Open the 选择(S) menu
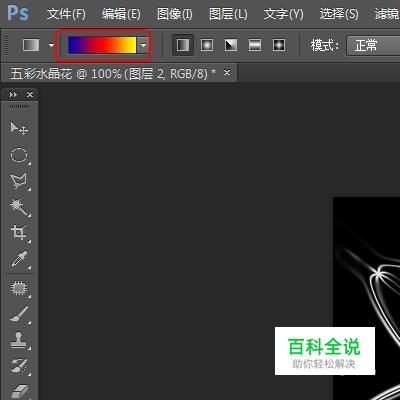400x400 pixels. tap(339, 14)
